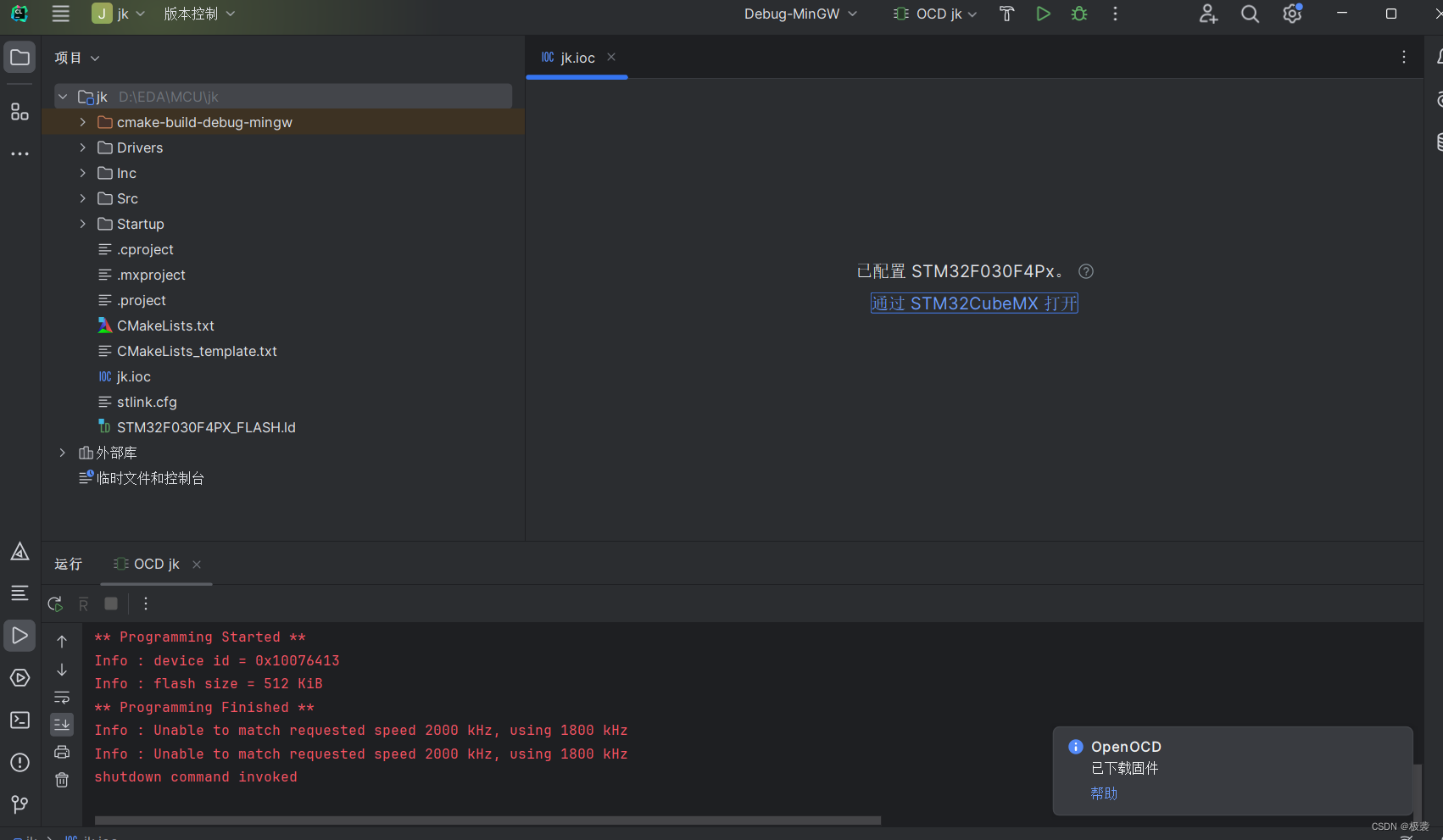Rerun OCD jk in Run panel
Screen dimensions: 1443x840
tap(55, 604)
